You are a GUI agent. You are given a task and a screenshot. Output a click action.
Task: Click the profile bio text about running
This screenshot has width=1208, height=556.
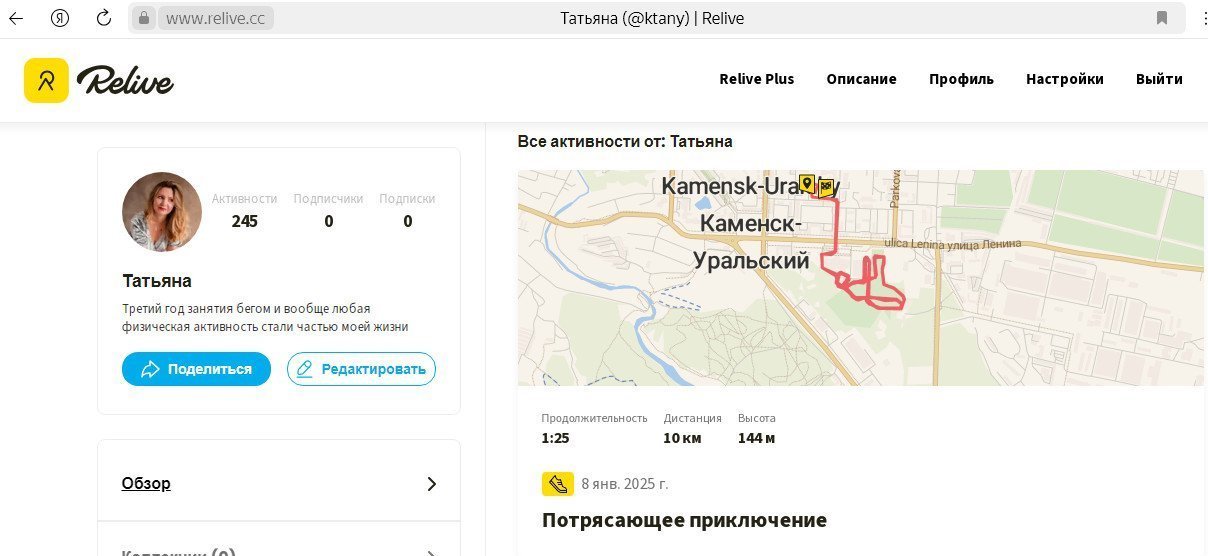tap(265, 318)
